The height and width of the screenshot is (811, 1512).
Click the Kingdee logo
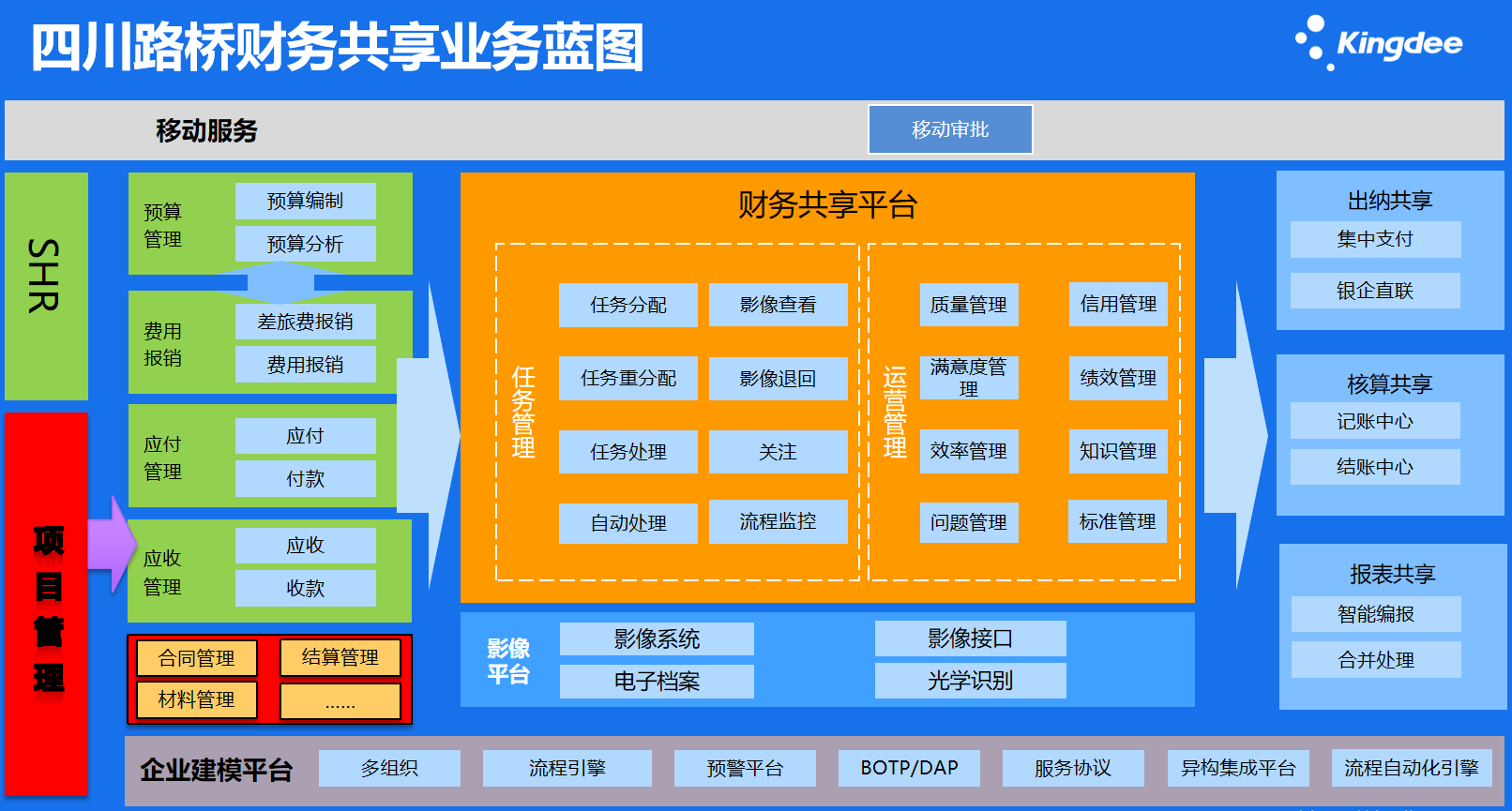(1379, 43)
